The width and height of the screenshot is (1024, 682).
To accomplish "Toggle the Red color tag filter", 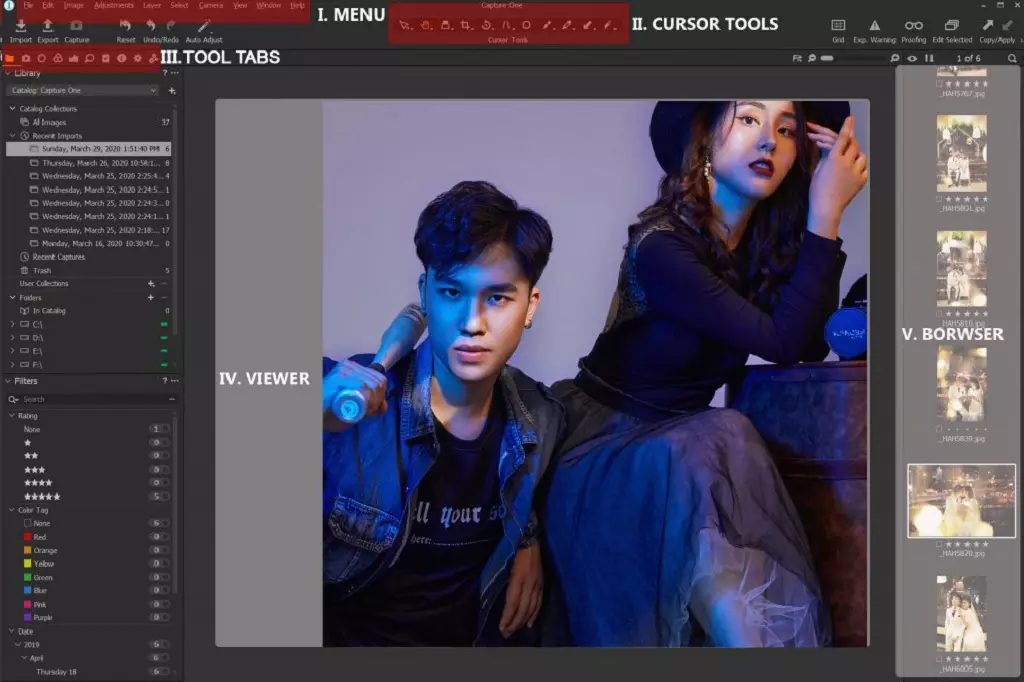I will tap(159, 537).
